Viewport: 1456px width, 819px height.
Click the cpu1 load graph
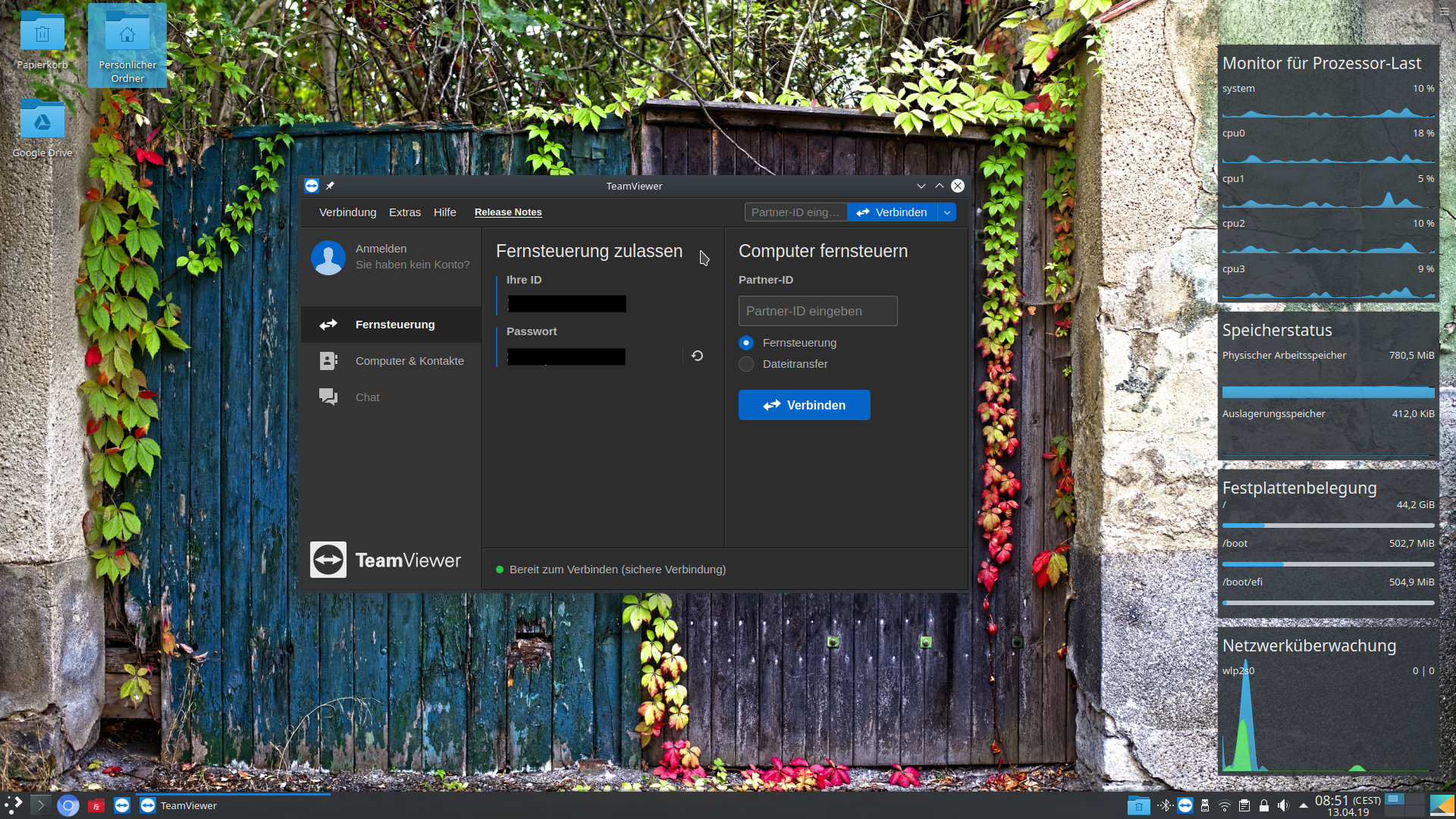(x=1329, y=199)
